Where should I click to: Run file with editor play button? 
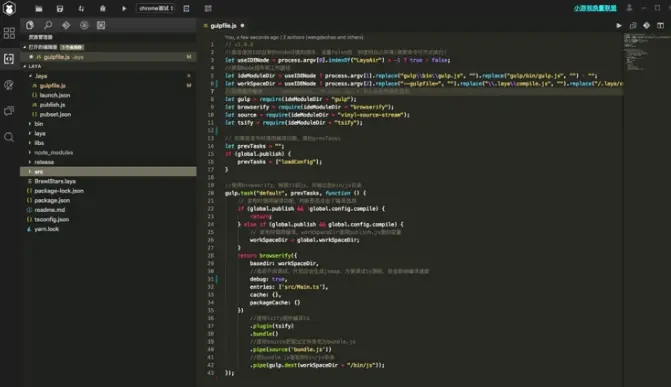point(619,26)
